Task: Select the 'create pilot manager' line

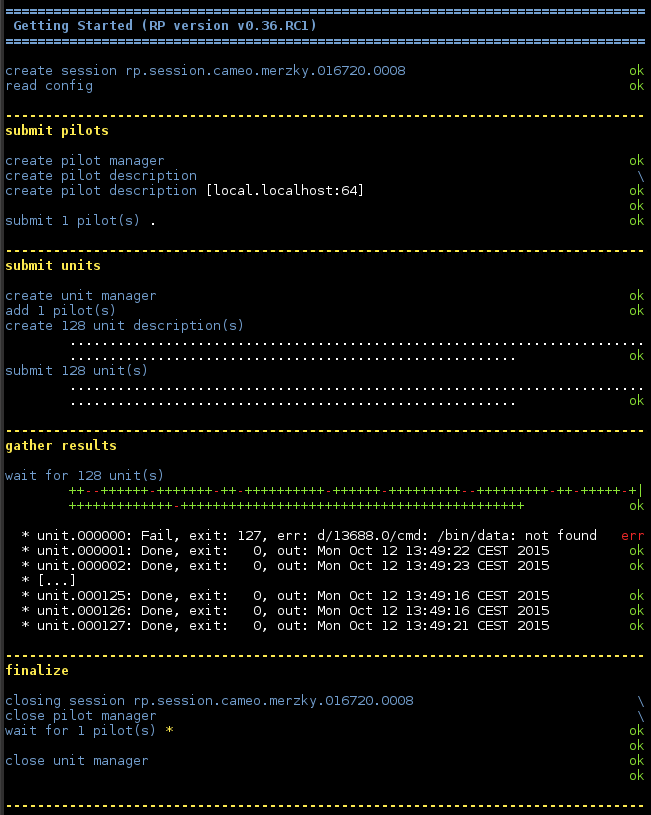Action: 85,161
